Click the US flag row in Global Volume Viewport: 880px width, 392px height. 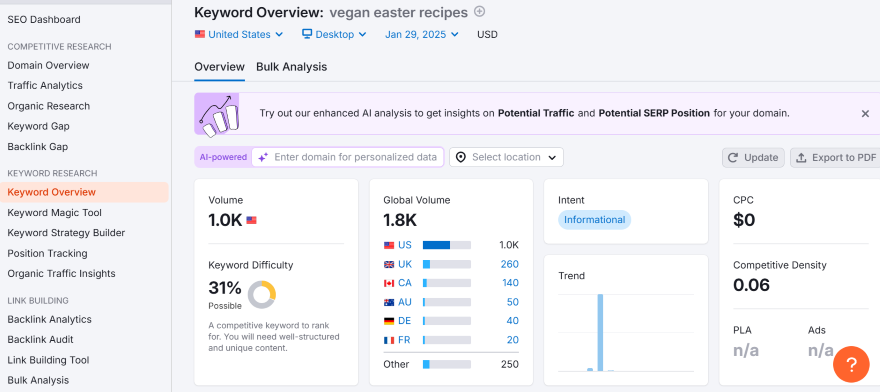(451, 245)
